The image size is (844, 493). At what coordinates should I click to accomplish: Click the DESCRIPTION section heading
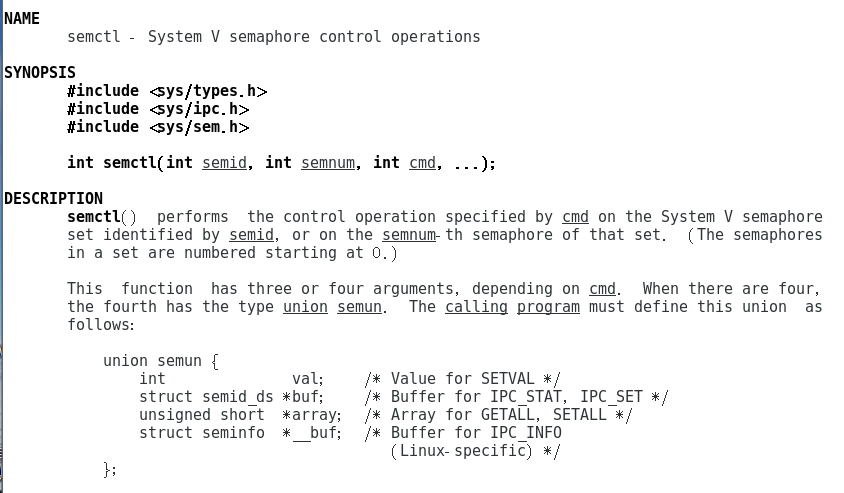click(x=53, y=199)
